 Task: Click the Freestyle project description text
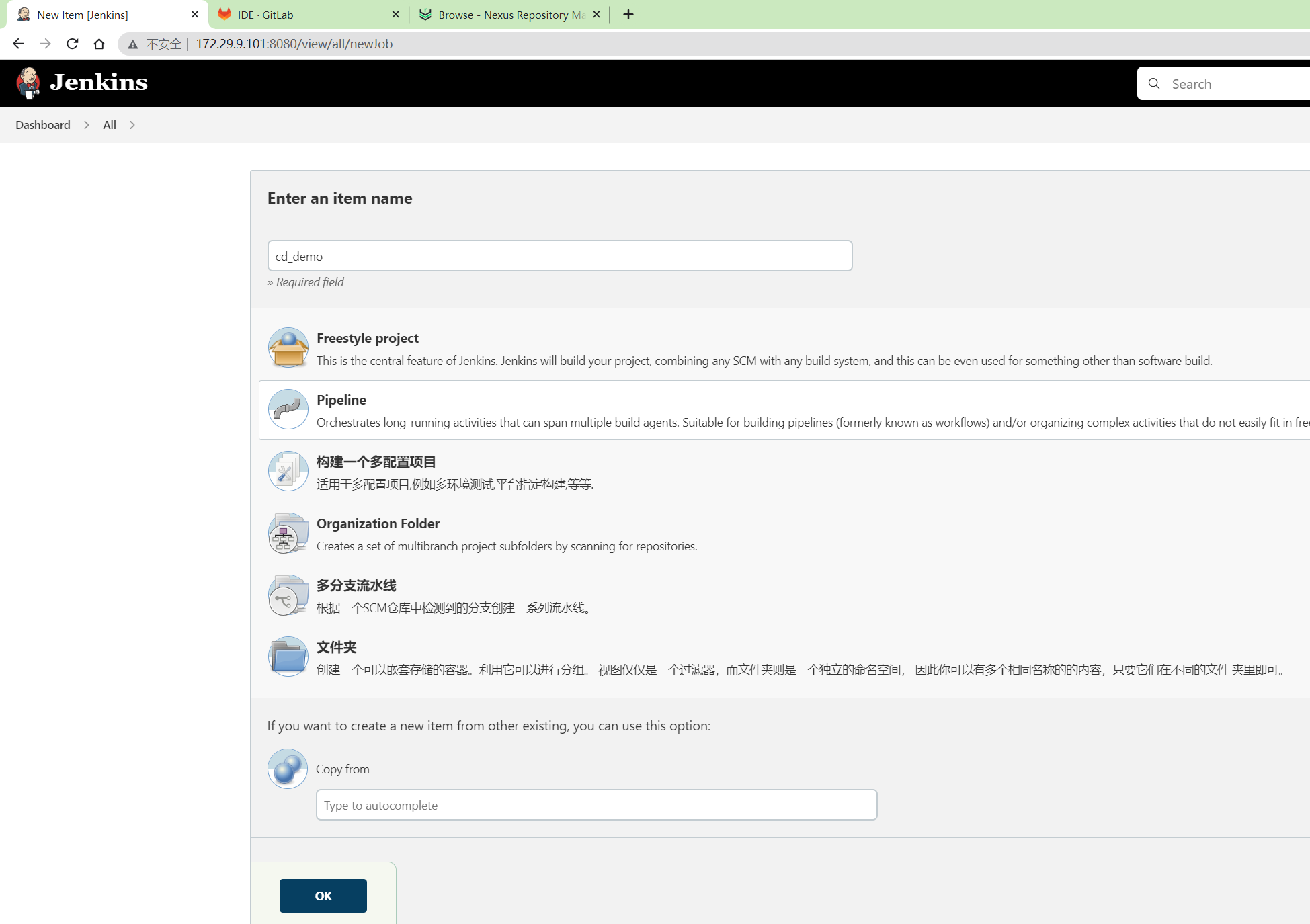coord(764,361)
